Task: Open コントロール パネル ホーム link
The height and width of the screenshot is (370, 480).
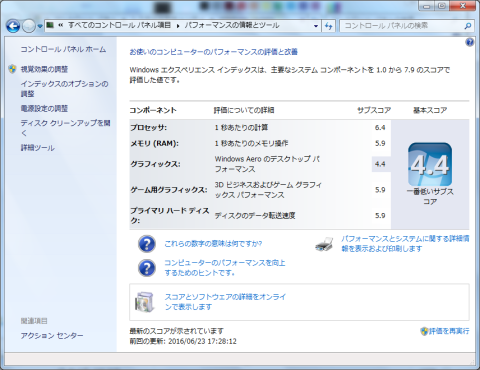Action: point(63,49)
